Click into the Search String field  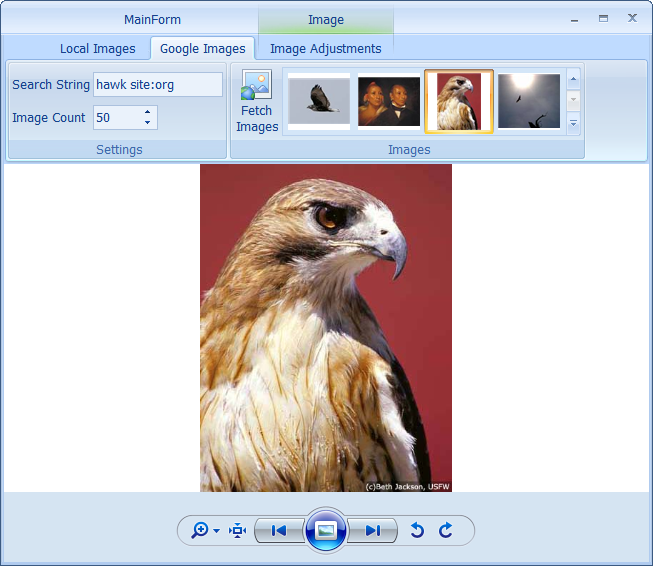(x=158, y=85)
